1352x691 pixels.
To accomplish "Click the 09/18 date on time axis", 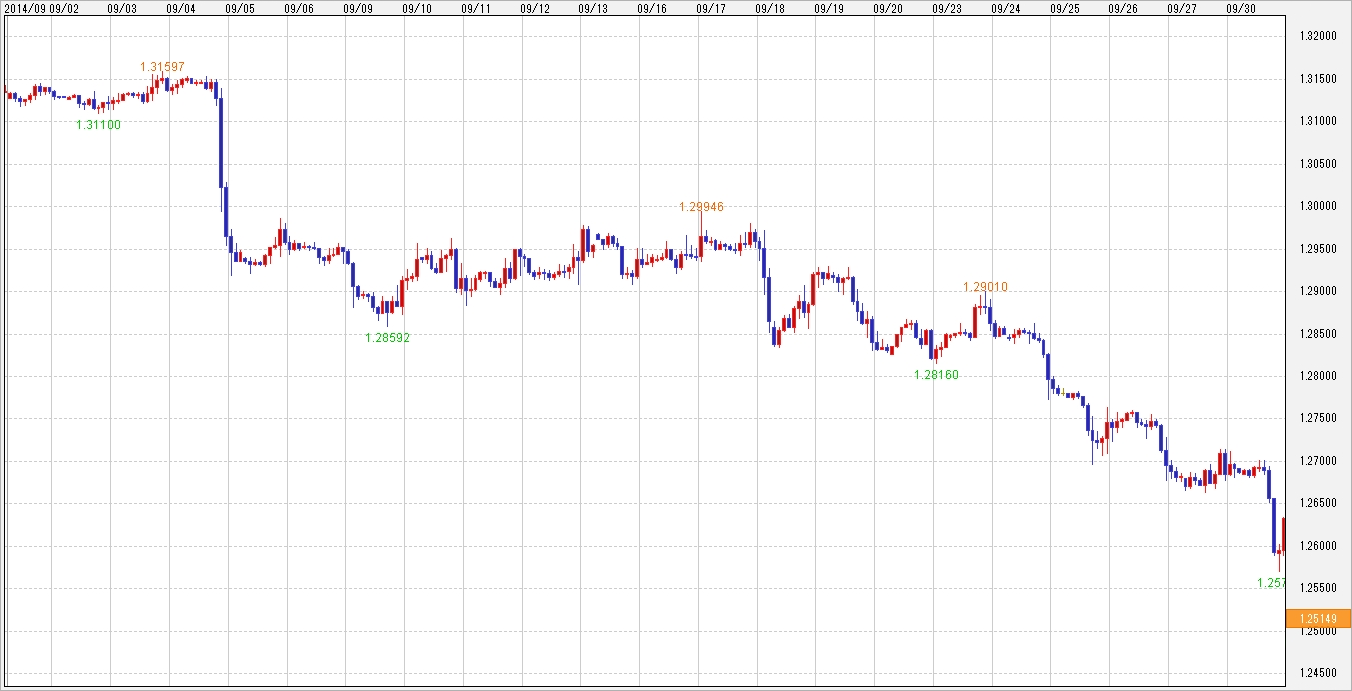I will click(x=770, y=8).
